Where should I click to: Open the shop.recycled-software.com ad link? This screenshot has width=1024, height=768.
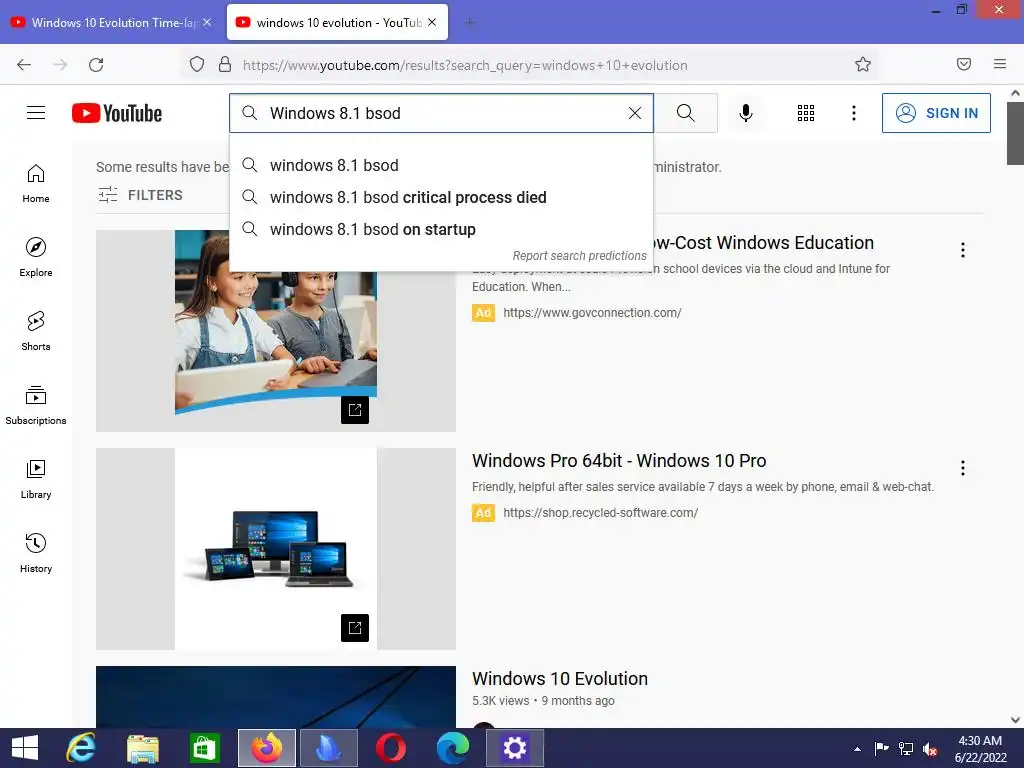[601, 513]
